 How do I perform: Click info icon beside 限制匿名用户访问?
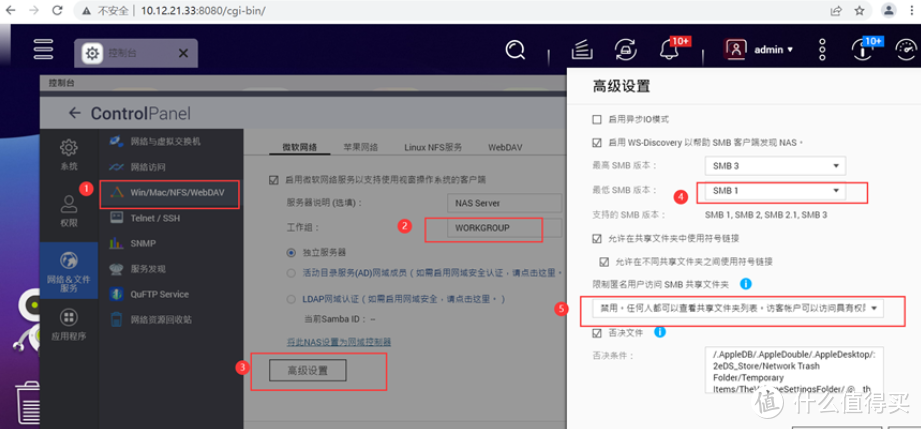(x=746, y=284)
